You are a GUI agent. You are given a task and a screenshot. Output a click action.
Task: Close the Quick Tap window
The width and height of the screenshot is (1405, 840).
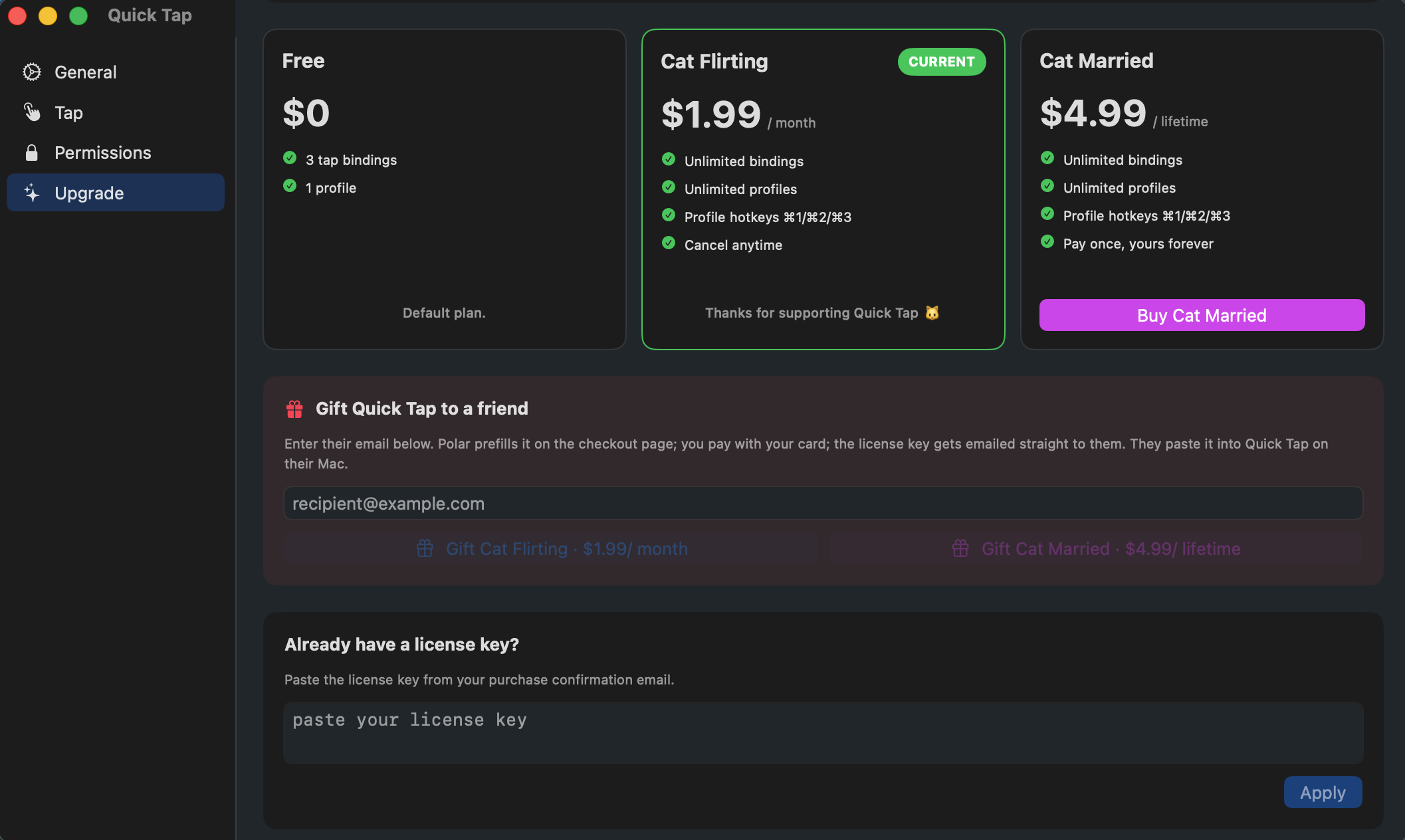(x=17, y=15)
